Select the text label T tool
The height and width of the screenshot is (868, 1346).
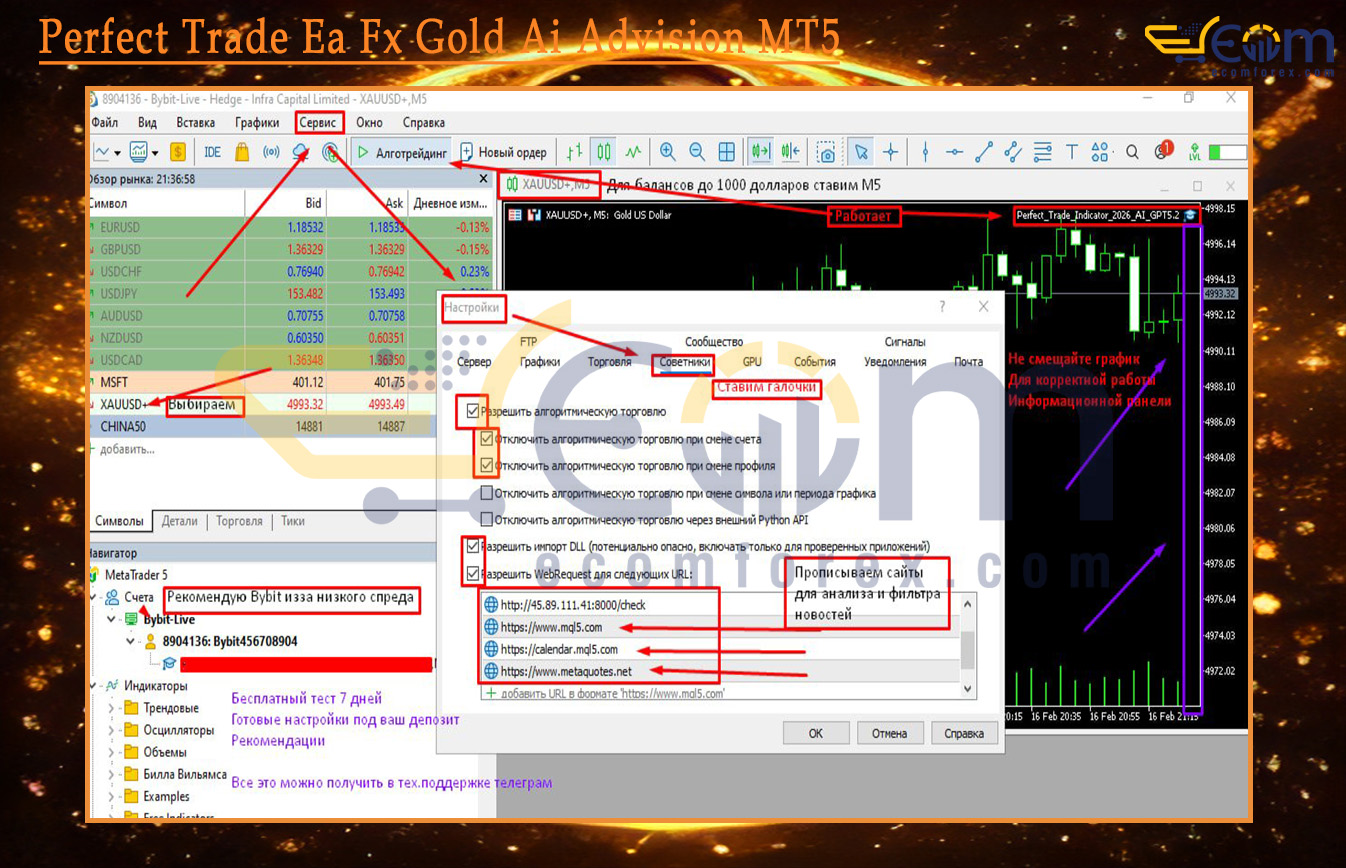click(1071, 152)
